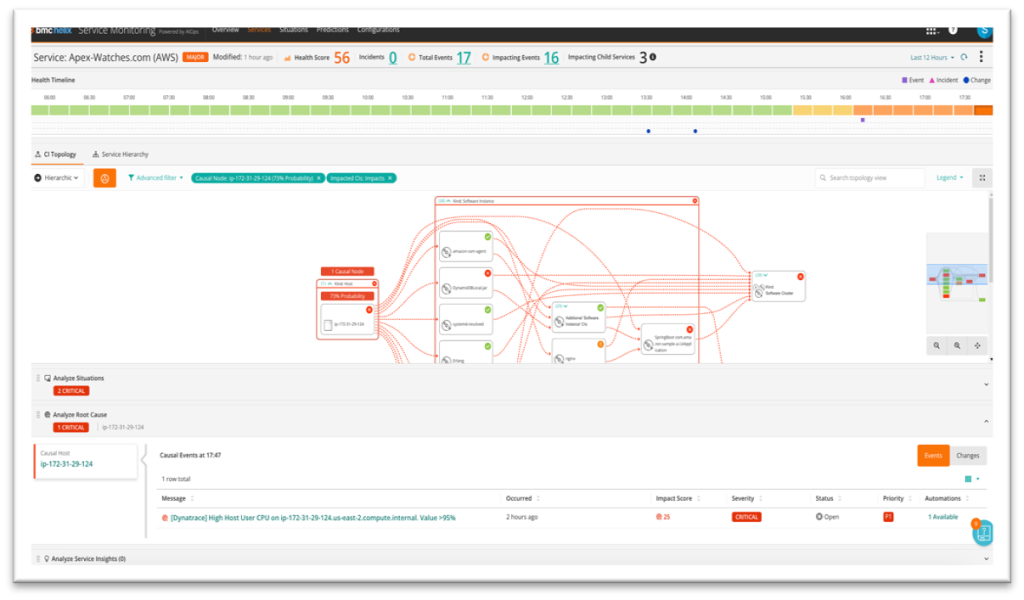Show the Events view button
This screenshot has width=1024, height=600.
click(933, 456)
